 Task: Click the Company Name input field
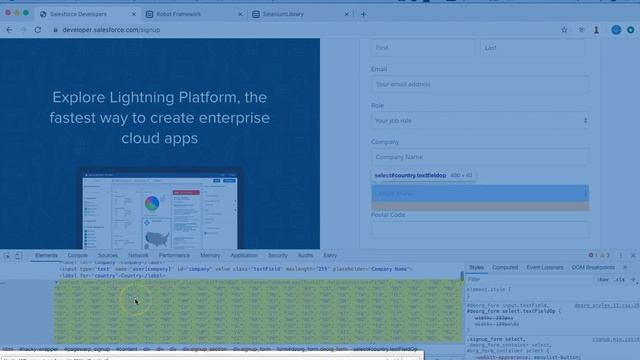click(480, 157)
